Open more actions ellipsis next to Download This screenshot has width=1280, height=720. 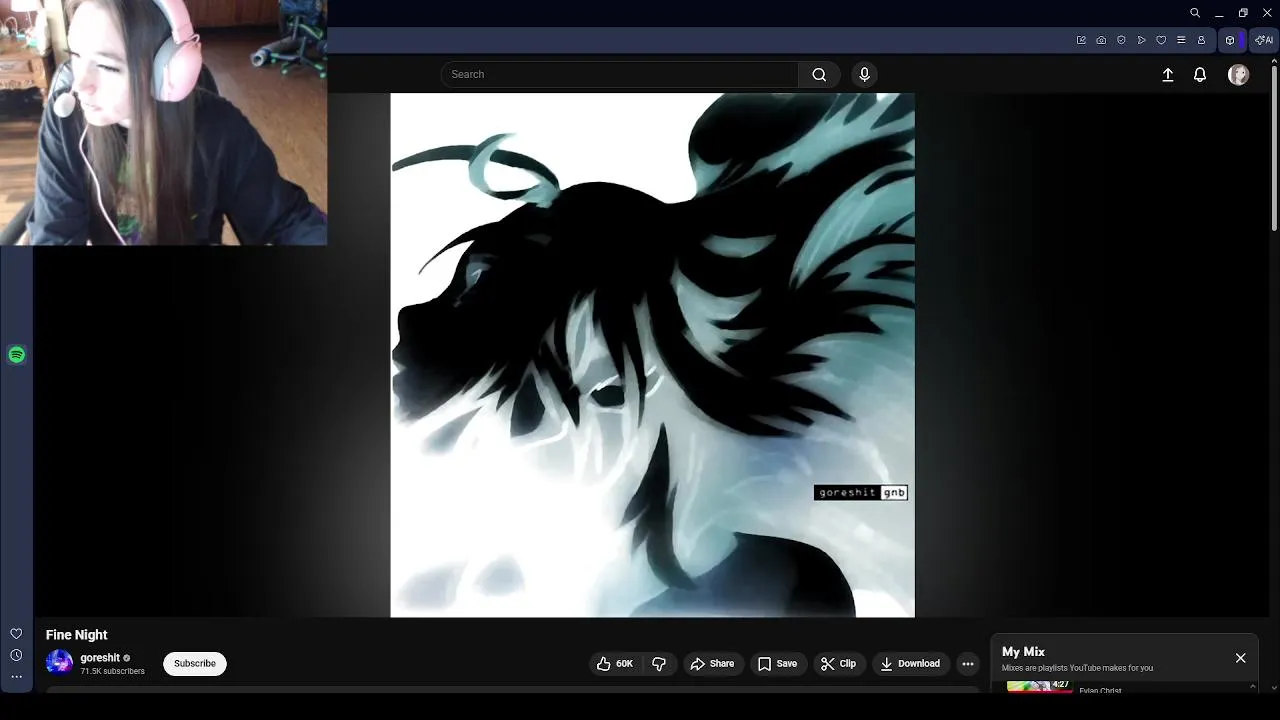click(x=967, y=664)
